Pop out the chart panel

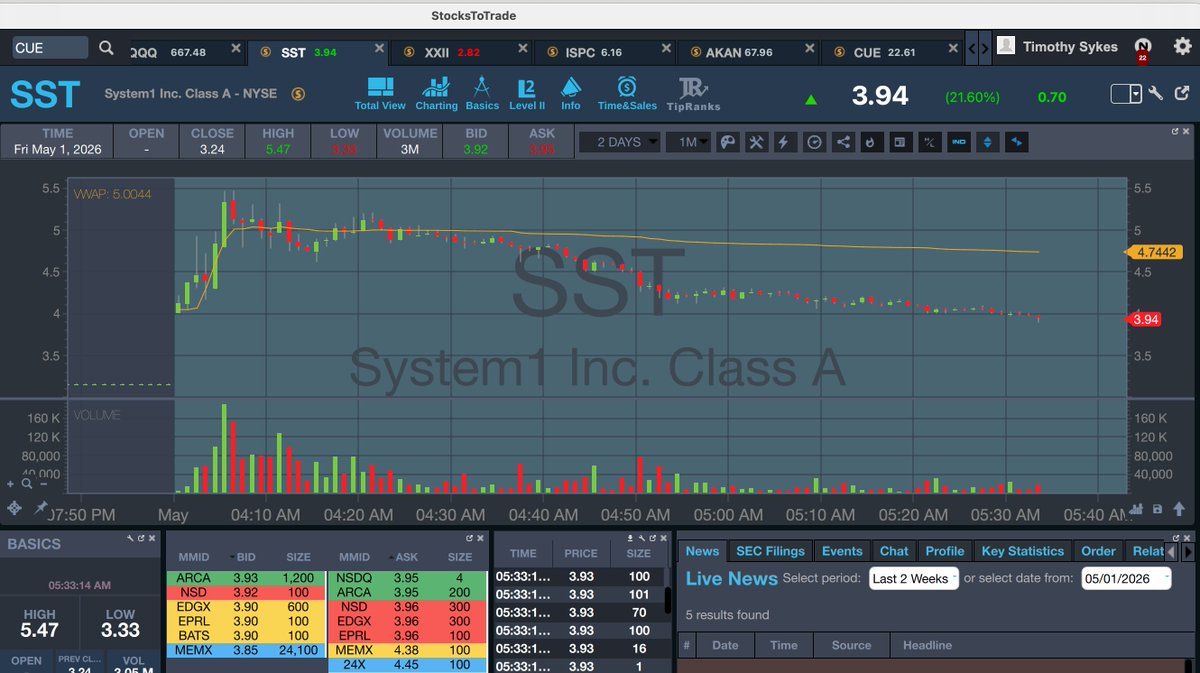1176,131
